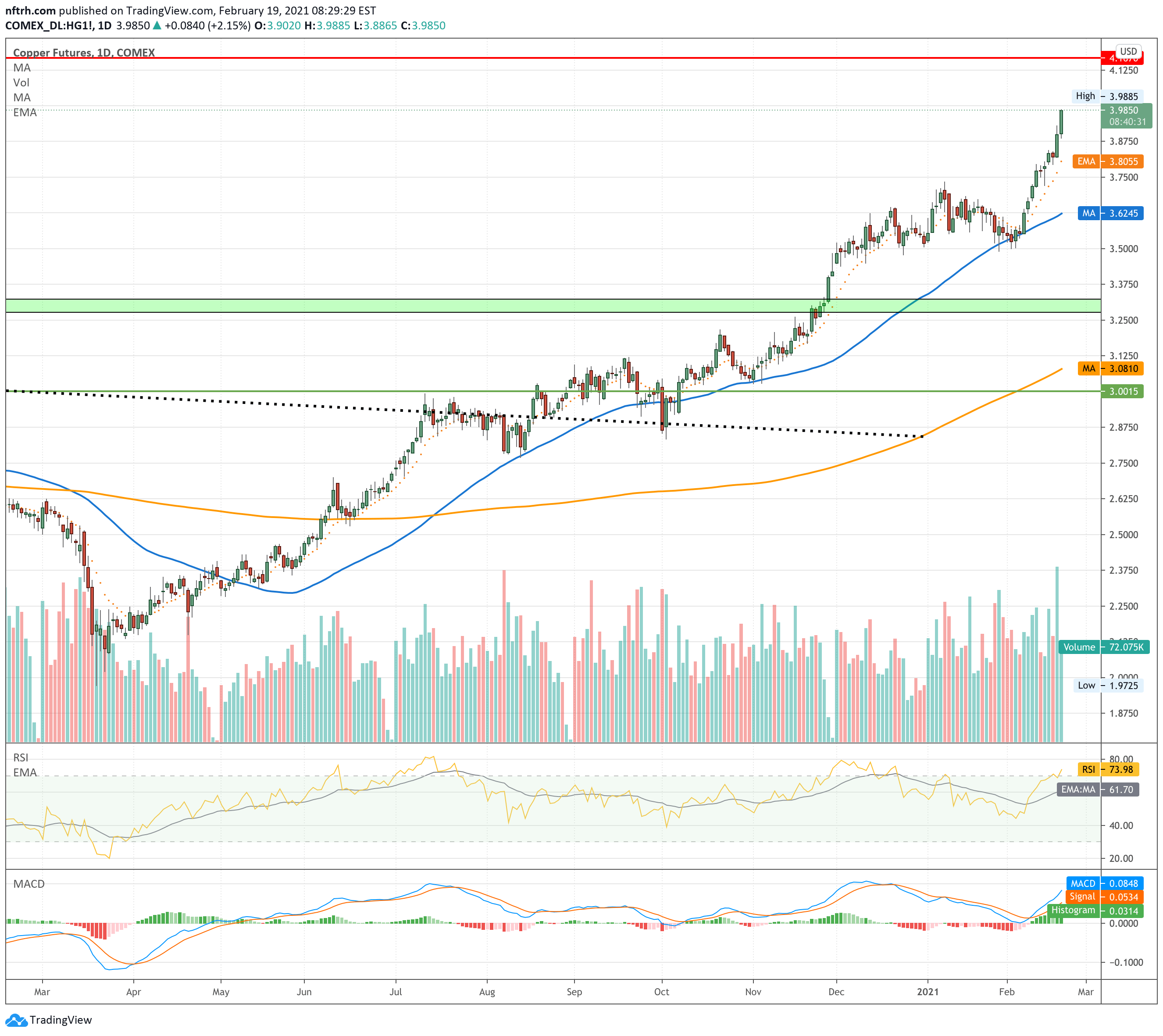Toggle the Vol indicator in the legend
The height and width of the screenshot is (1036, 1163).
point(21,82)
